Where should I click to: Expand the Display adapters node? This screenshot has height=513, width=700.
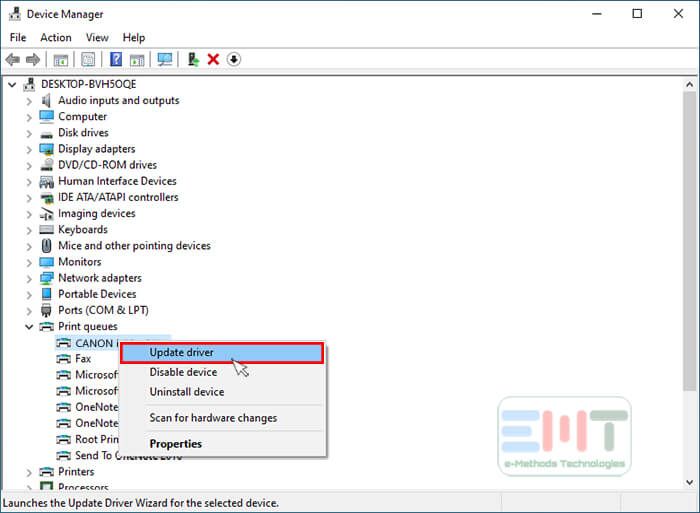[28, 149]
